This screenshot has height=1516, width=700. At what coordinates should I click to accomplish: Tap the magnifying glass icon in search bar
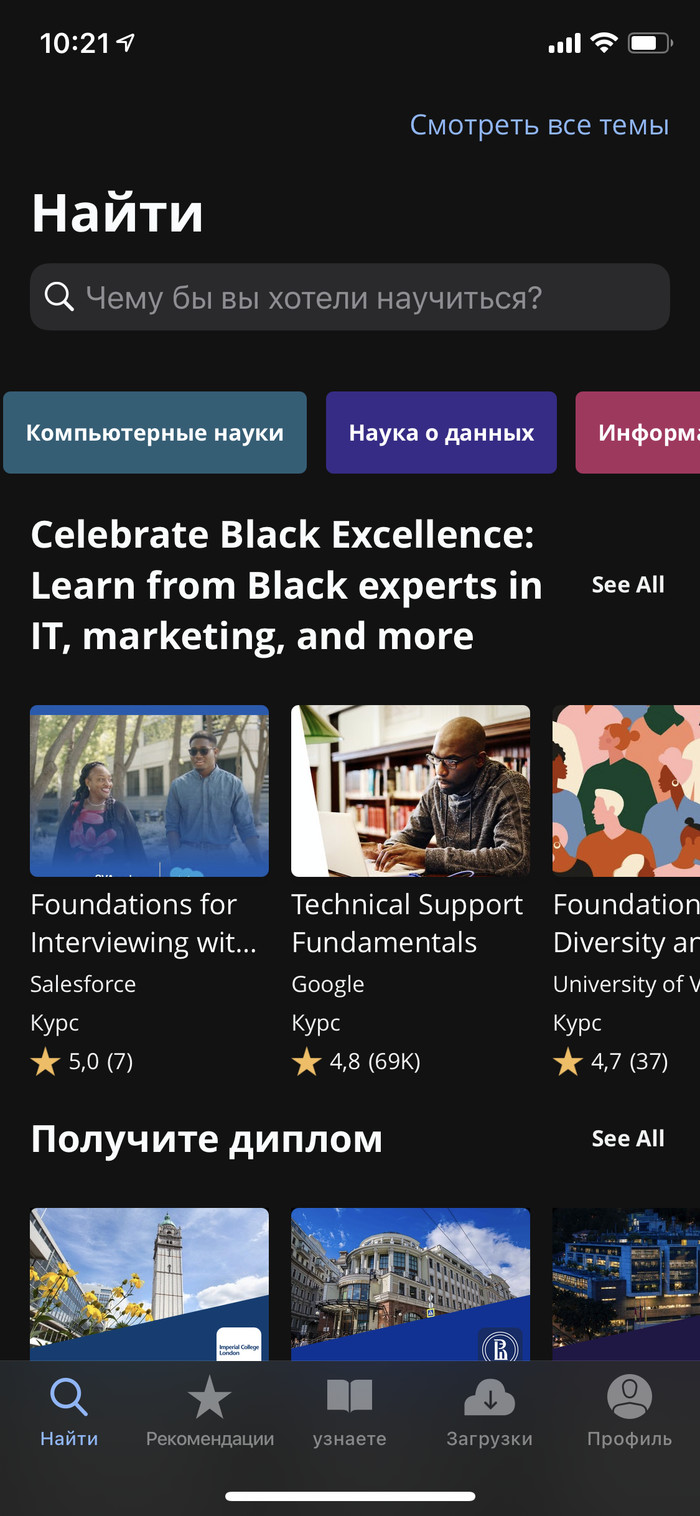[59, 297]
